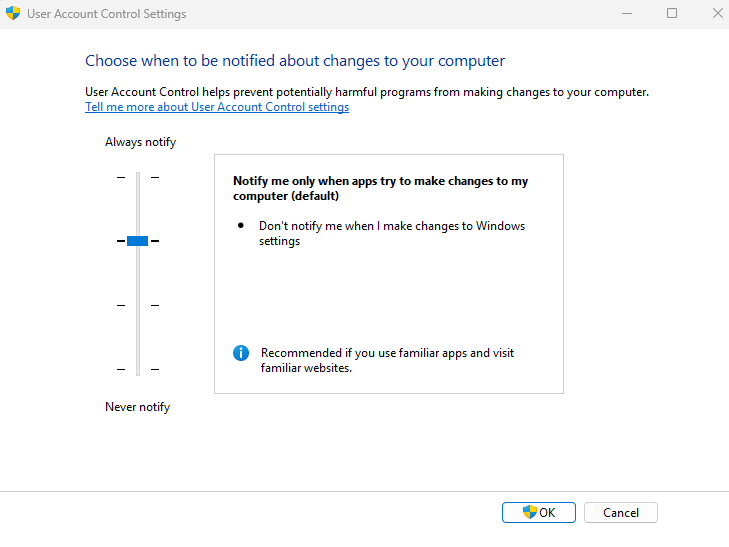Click the blue slider thumb at default level
729x547 pixels.
pyautogui.click(x=138, y=241)
